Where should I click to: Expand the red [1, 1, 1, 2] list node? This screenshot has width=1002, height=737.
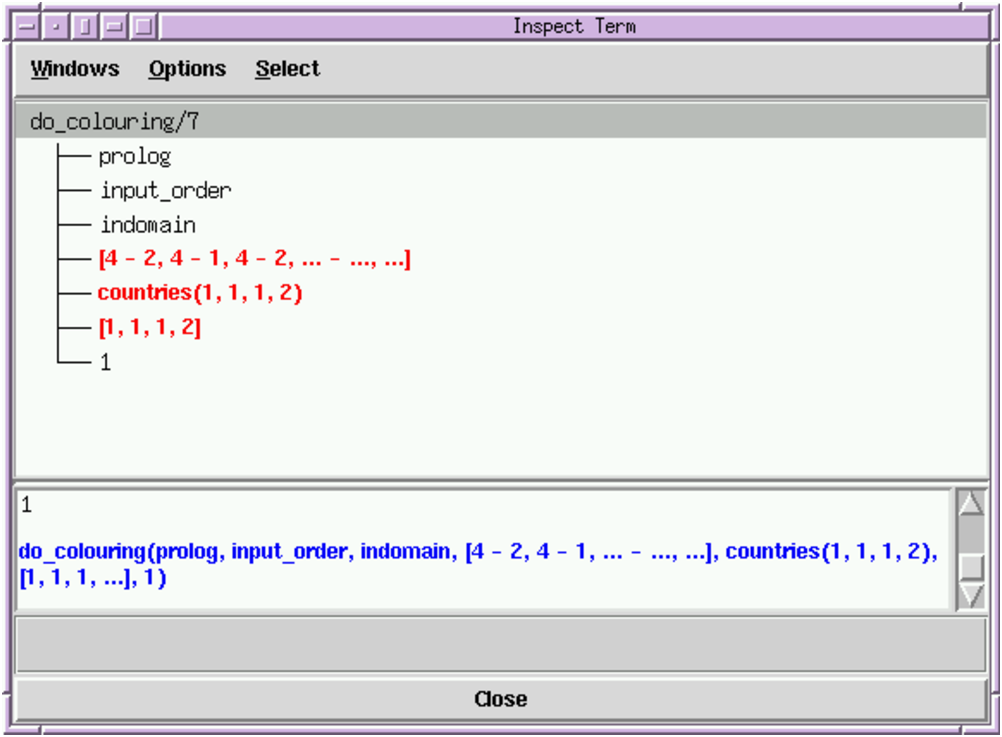(x=150, y=328)
